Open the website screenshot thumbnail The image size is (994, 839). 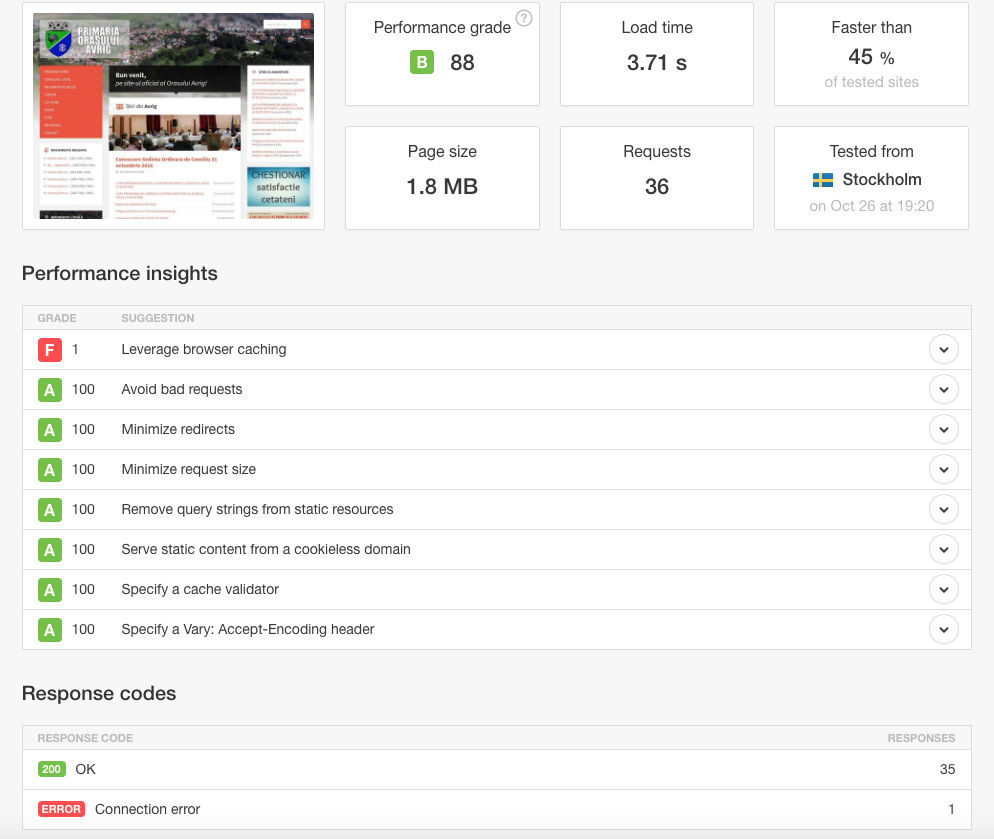click(173, 116)
